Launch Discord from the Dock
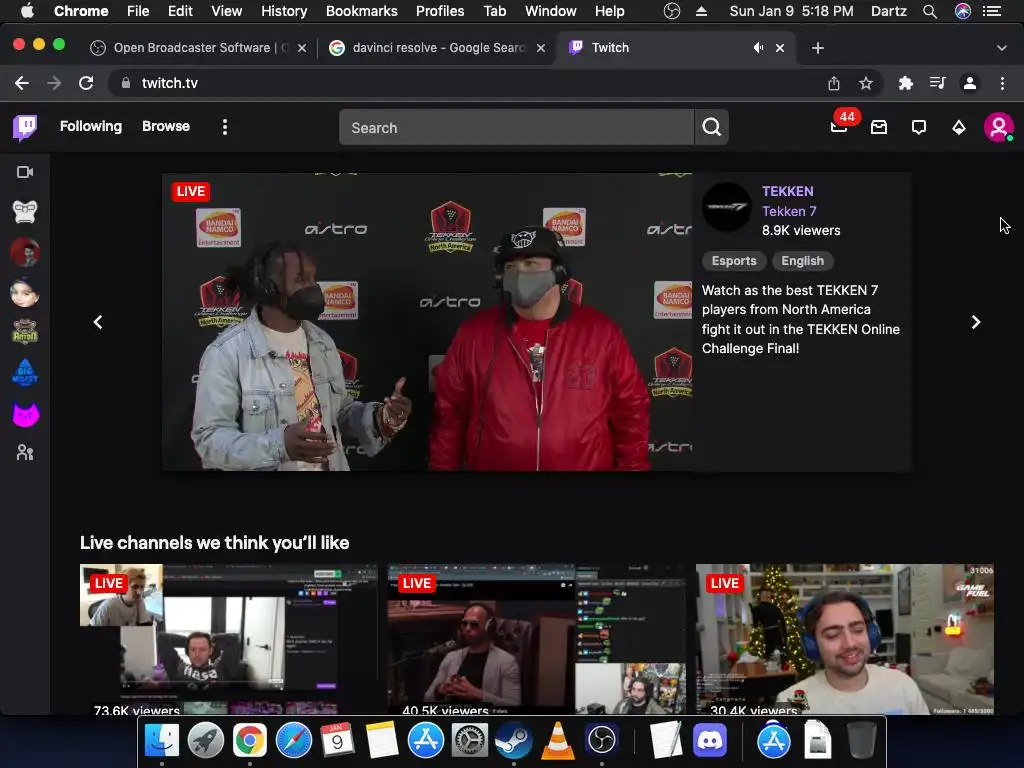The image size is (1024, 768). pyautogui.click(x=710, y=740)
